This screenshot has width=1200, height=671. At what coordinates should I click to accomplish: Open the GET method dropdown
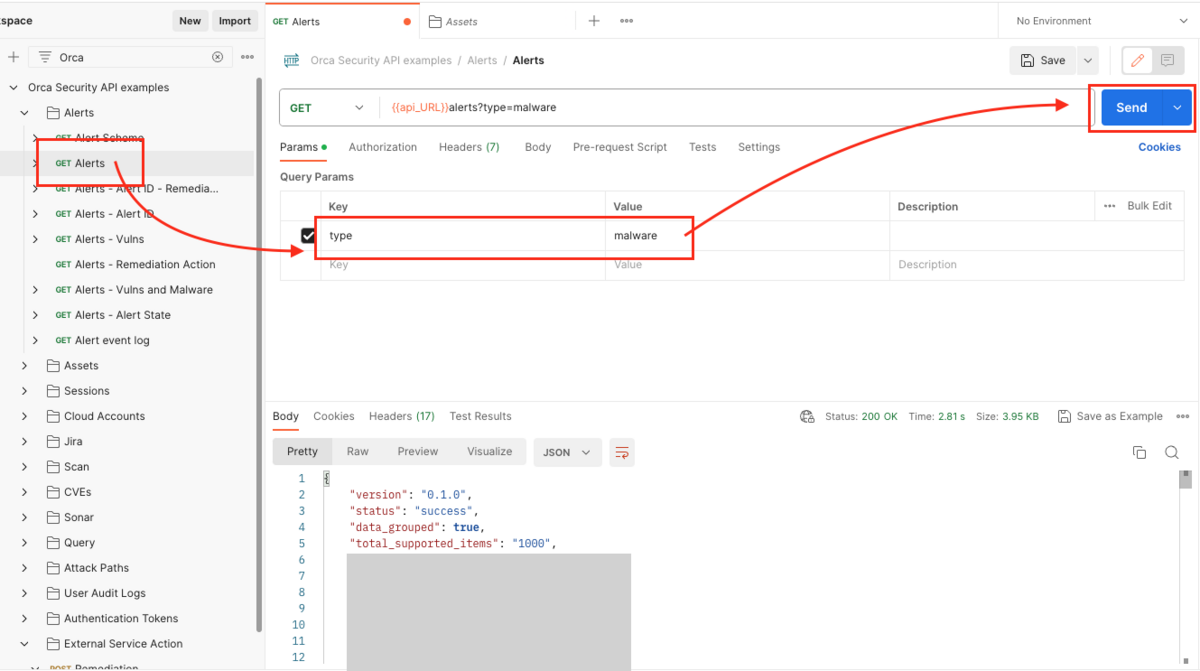point(328,108)
